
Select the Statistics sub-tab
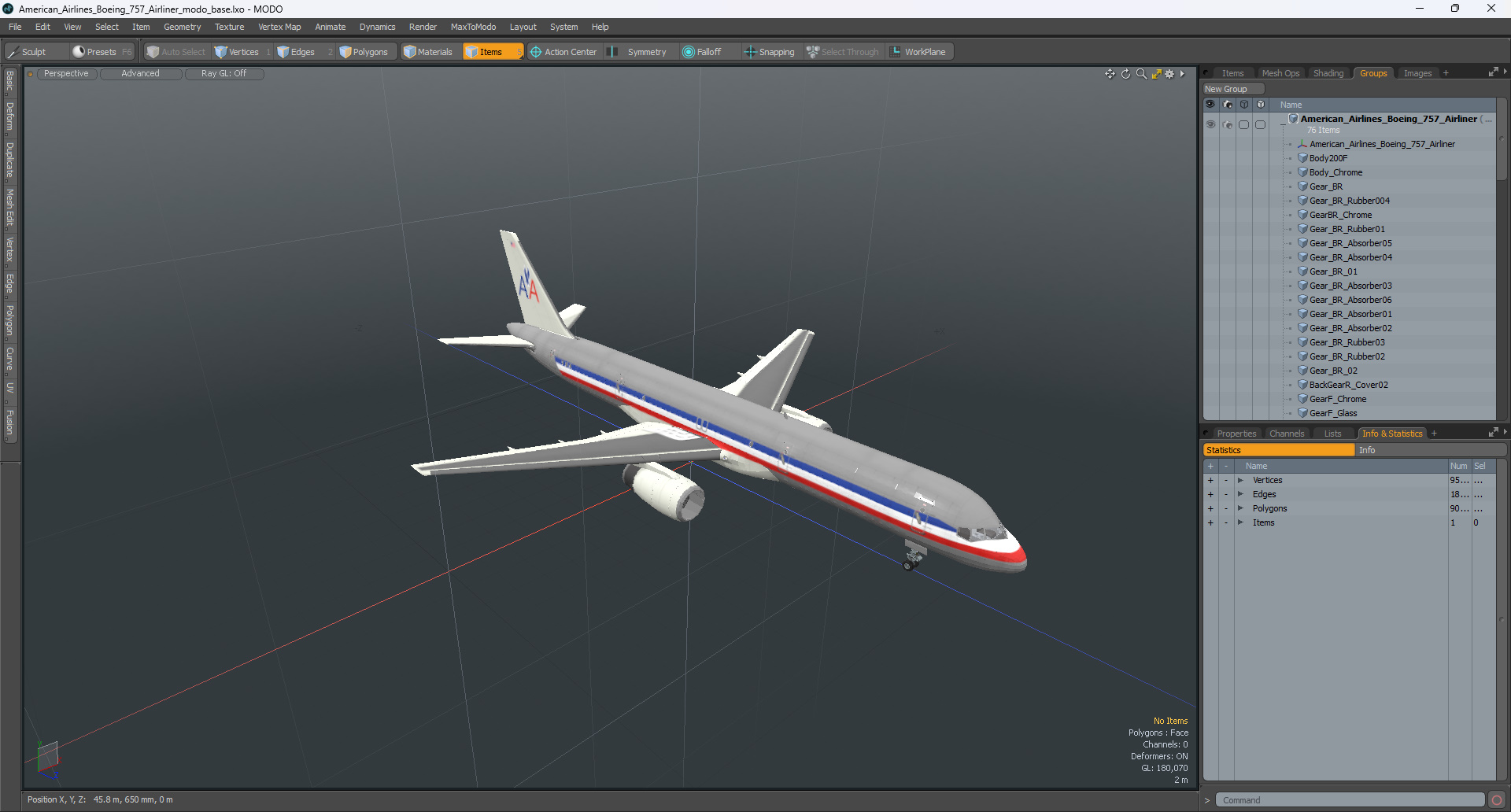(1279, 450)
